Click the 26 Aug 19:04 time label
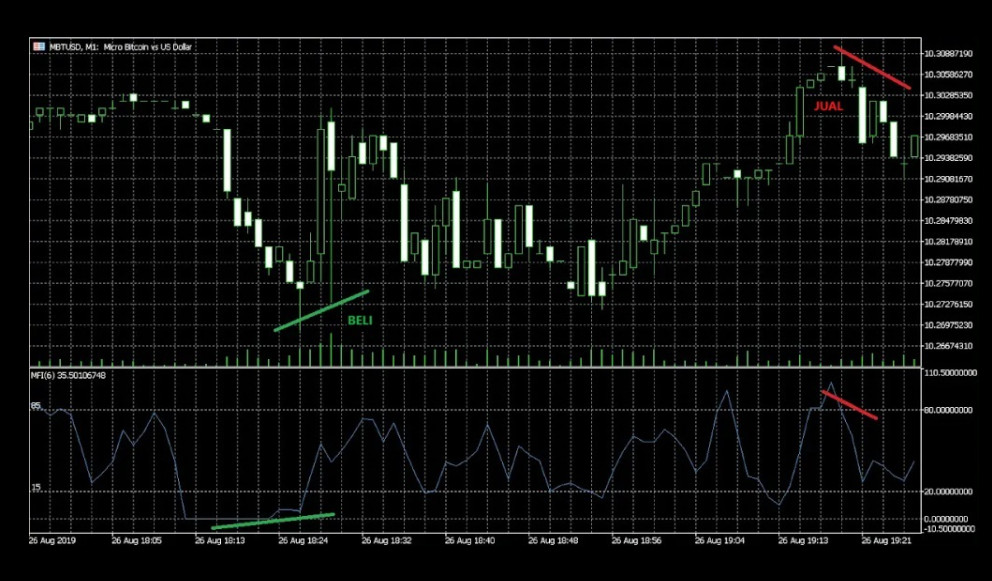Viewport: 992px width, 581px height. point(718,539)
